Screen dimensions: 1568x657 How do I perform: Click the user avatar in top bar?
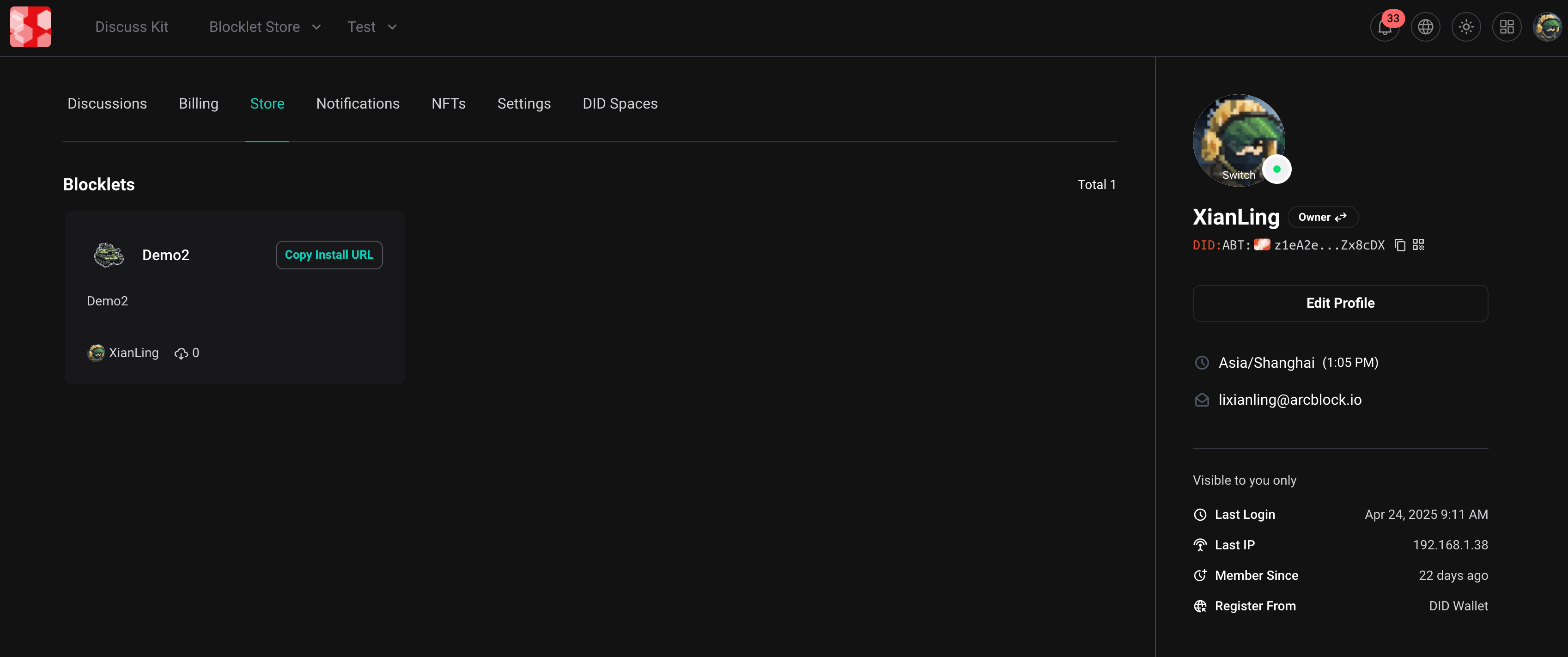click(1547, 27)
